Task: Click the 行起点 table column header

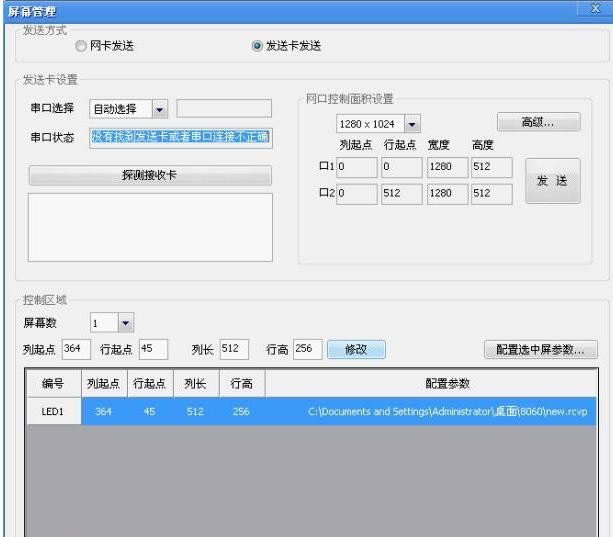Action: click(x=150, y=383)
